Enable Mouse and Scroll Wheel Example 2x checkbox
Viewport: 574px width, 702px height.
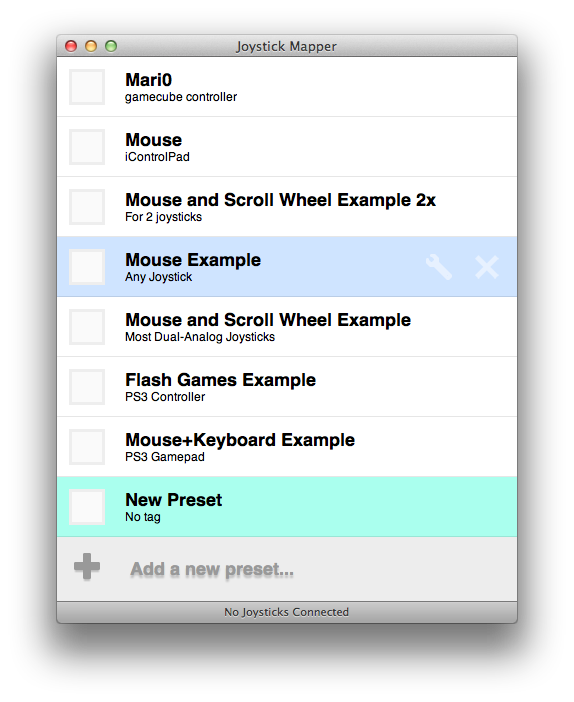(87, 207)
